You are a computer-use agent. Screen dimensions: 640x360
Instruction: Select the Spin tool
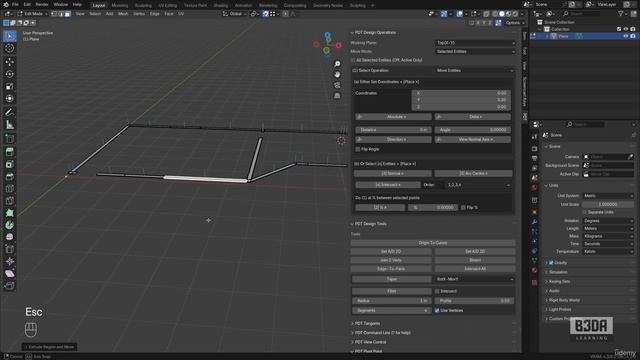(x=9, y=225)
